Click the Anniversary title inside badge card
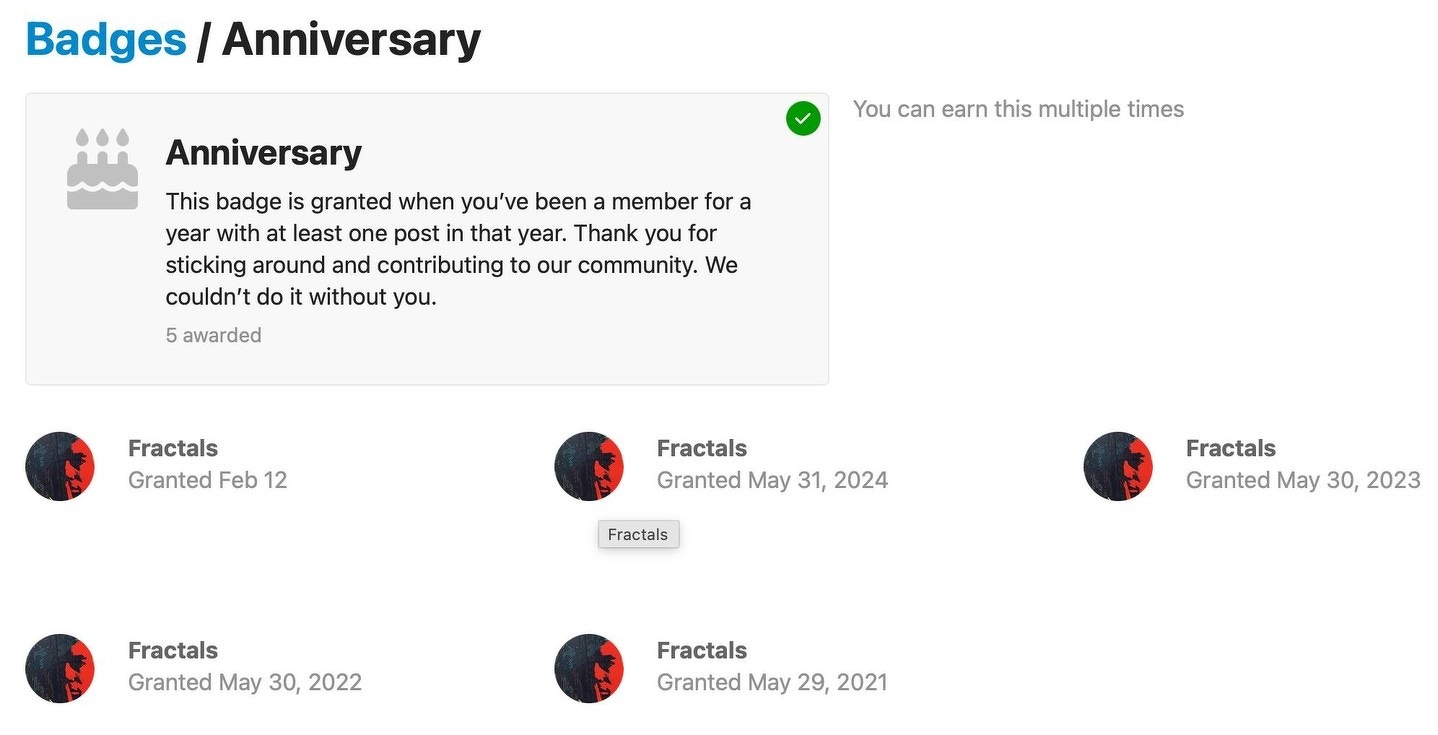Viewport: 1438px width, 735px height. 263,153
